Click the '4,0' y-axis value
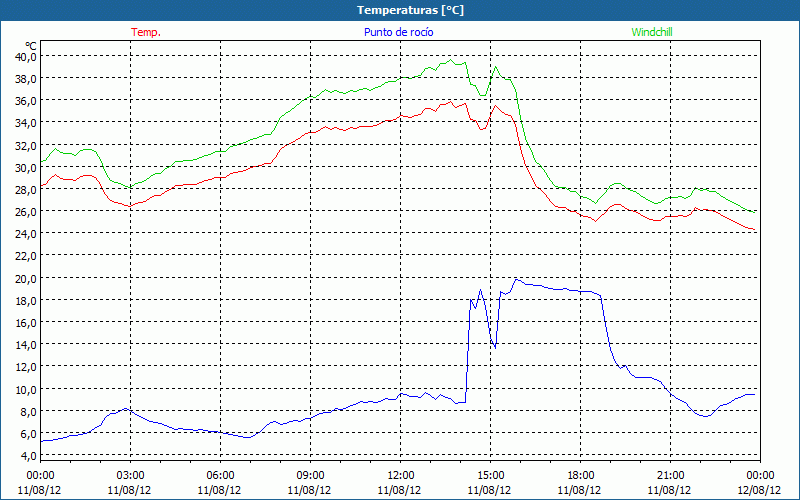800x500 pixels. 29,456
